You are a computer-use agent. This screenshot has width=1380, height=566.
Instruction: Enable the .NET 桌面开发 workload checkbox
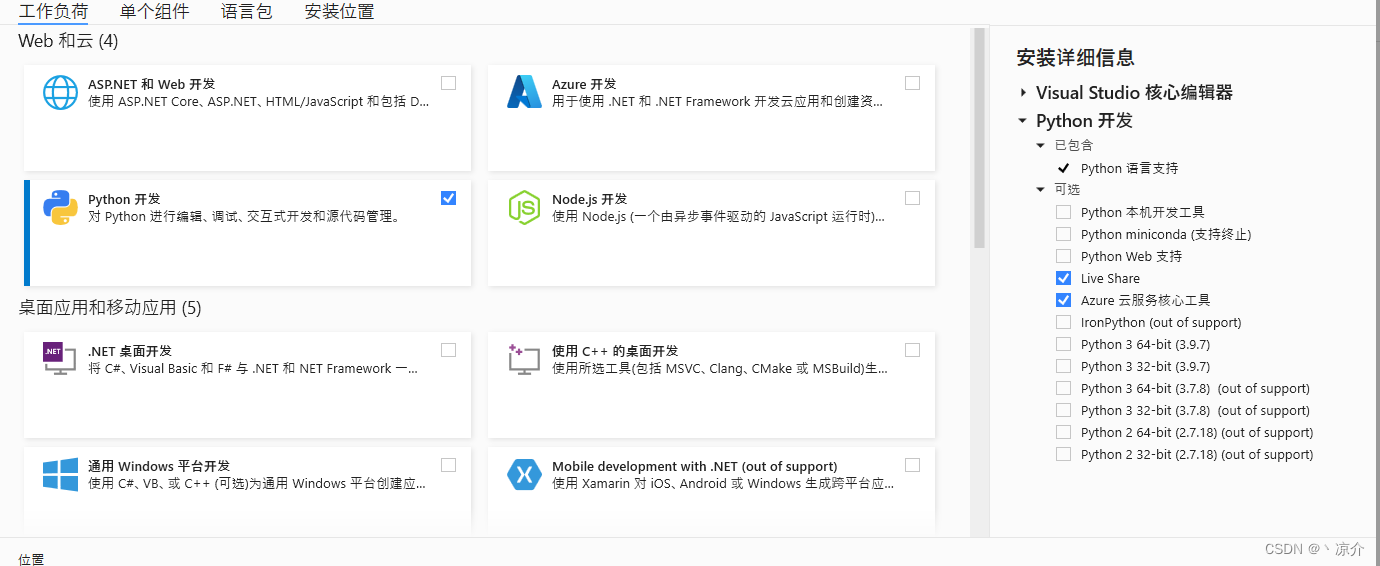click(448, 350)
